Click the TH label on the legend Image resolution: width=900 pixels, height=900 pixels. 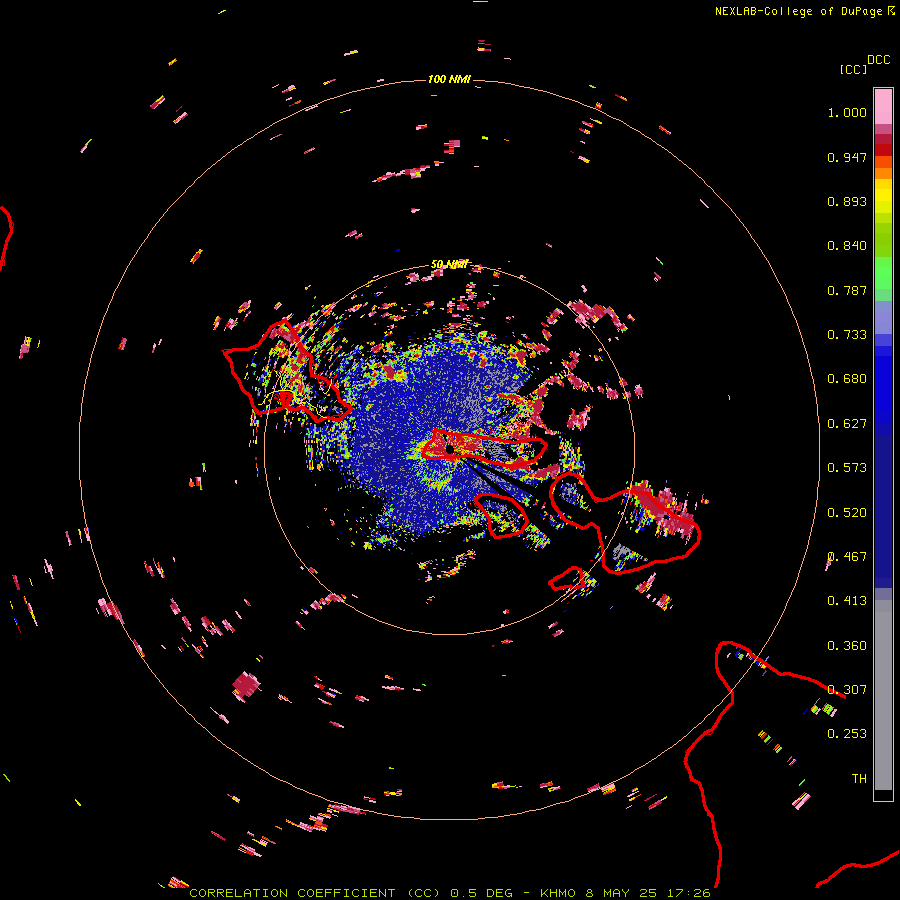tap(859, 779)
